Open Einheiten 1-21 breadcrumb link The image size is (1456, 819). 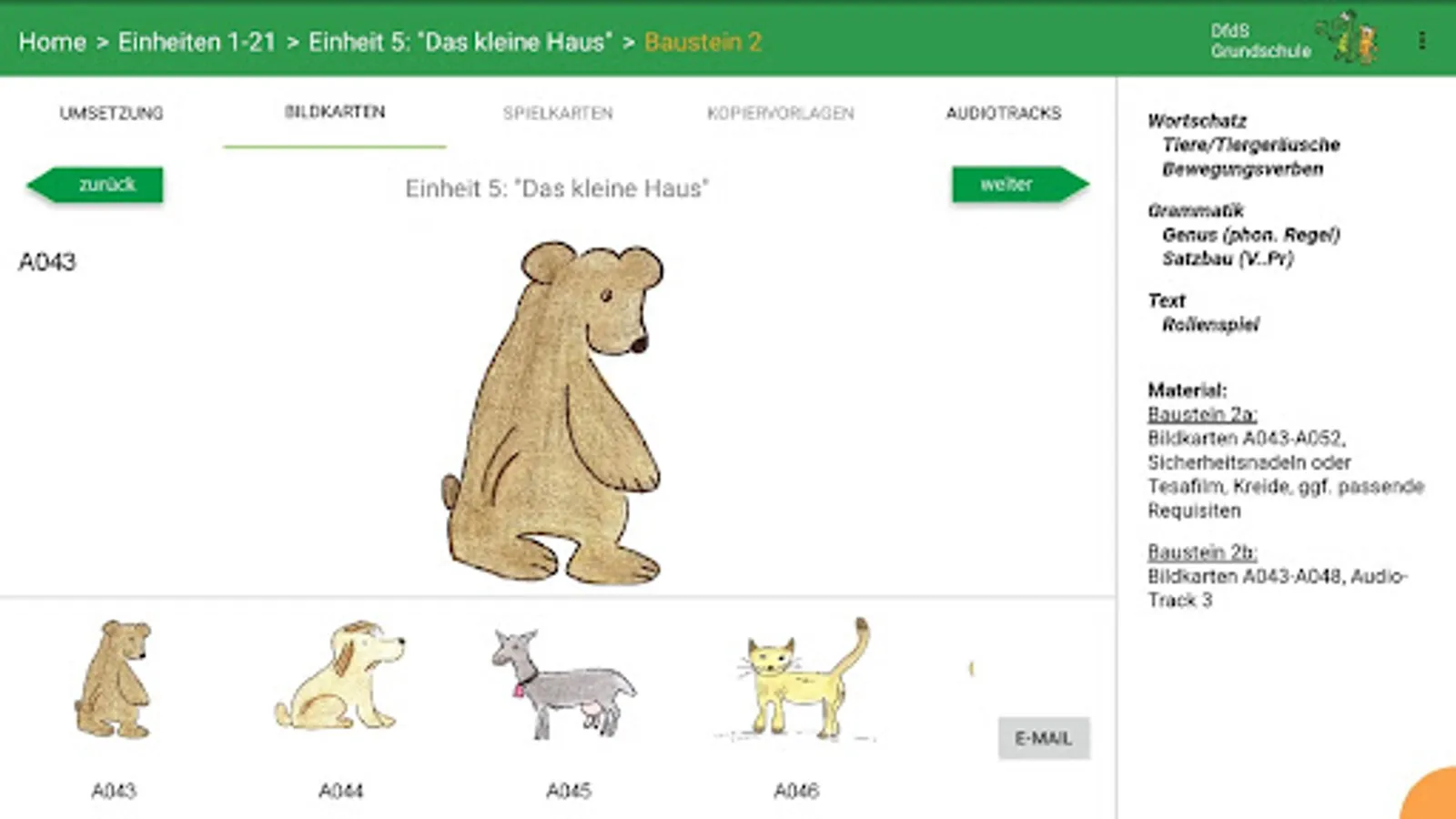click(197, 42)
